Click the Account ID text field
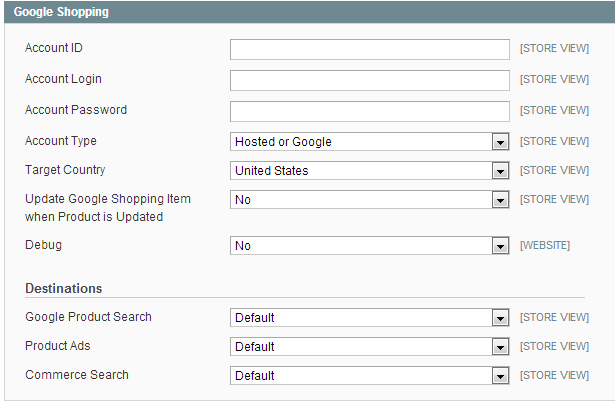Viewport: 615px width, 407px height. point(369,49)
